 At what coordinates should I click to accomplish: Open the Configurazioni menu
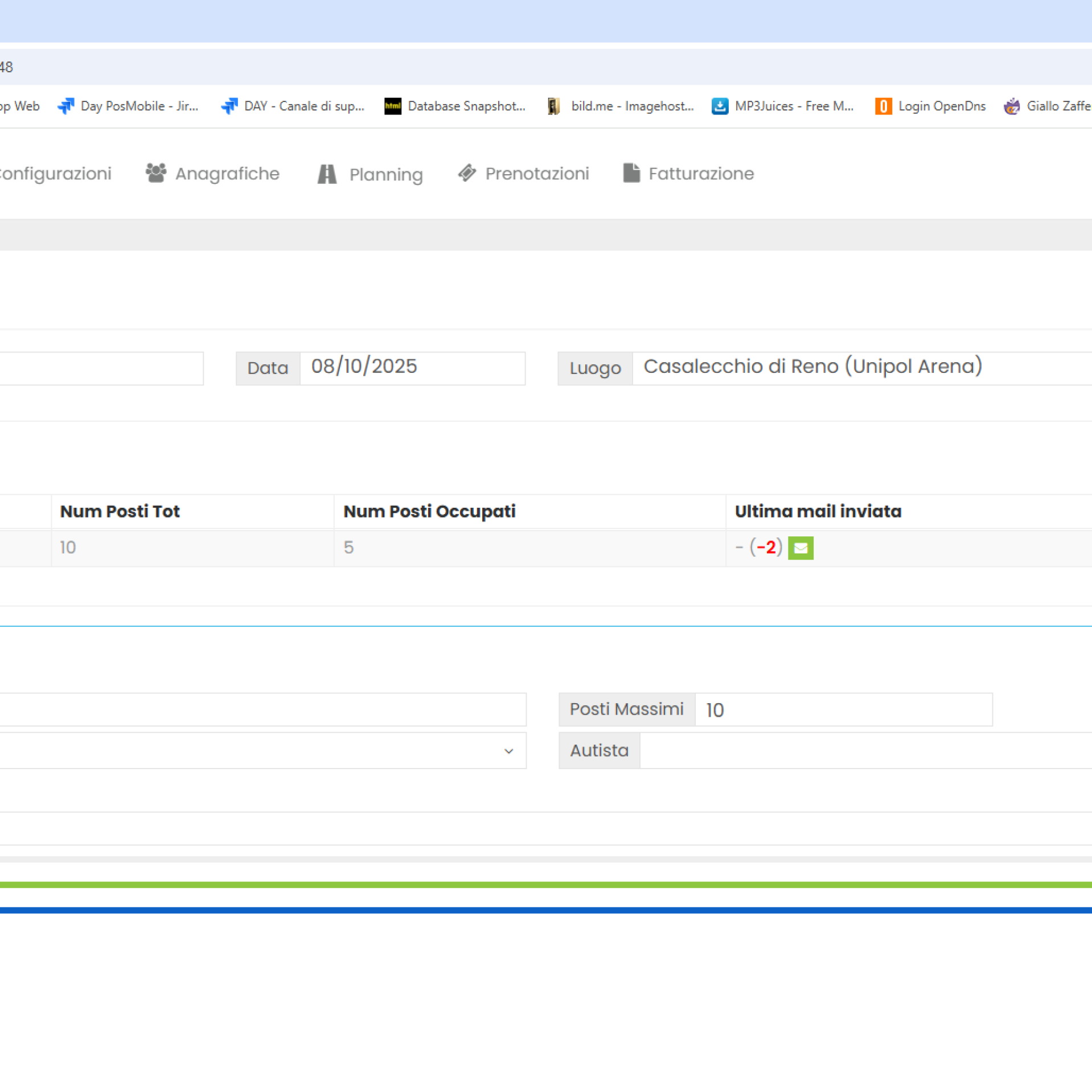point(55,174)
